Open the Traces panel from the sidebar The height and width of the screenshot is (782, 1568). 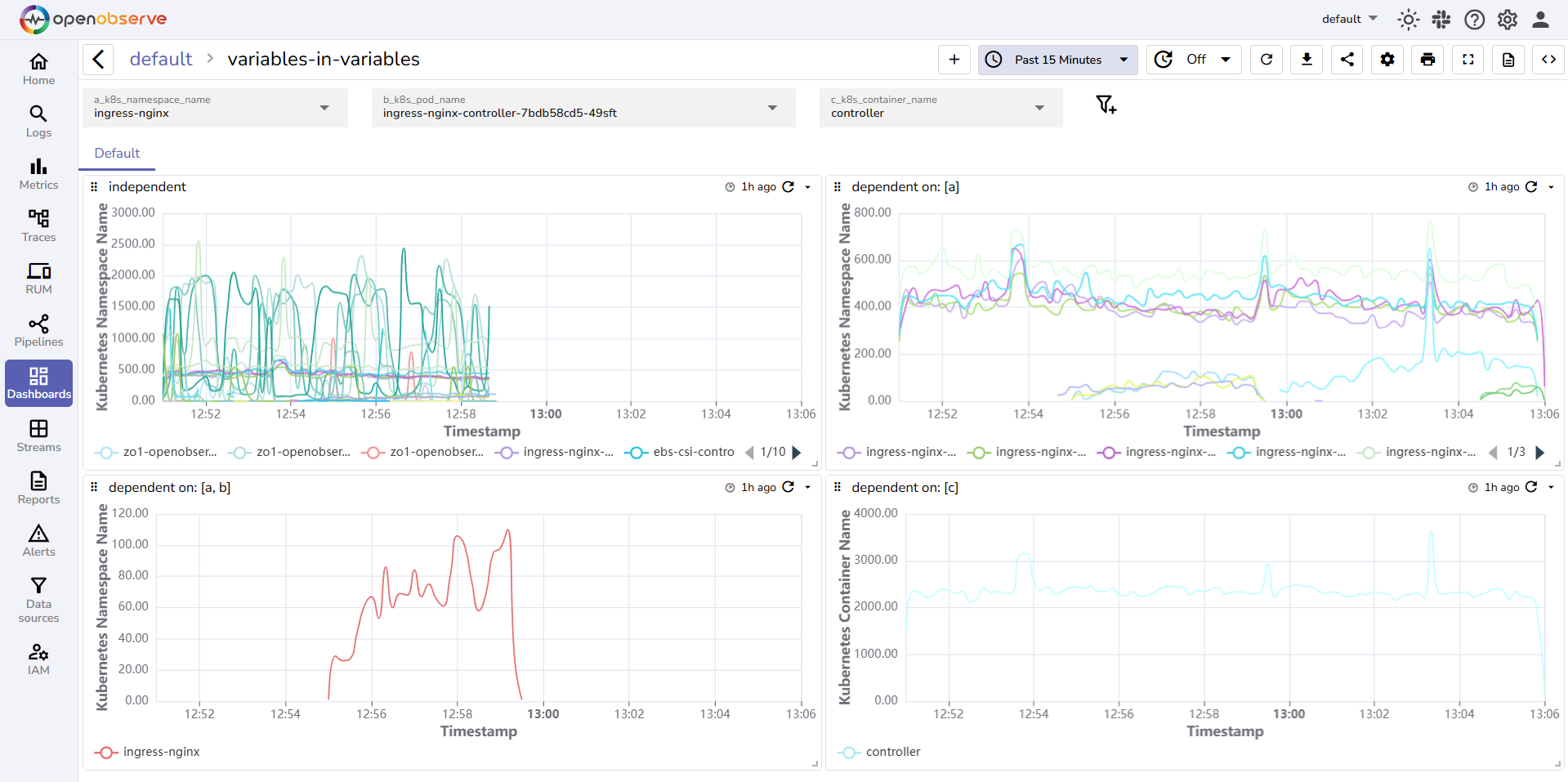38,226
